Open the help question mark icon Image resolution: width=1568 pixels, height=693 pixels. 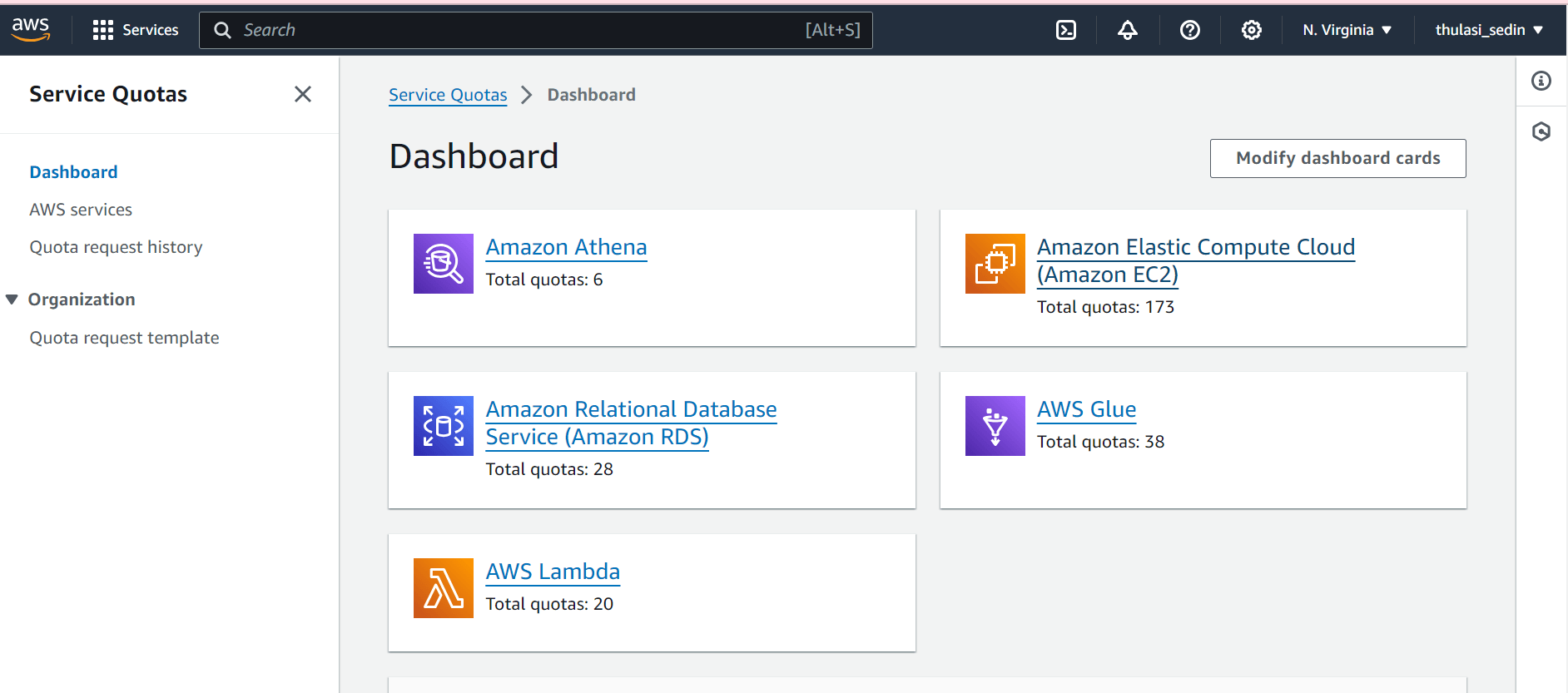[1189, 30]
